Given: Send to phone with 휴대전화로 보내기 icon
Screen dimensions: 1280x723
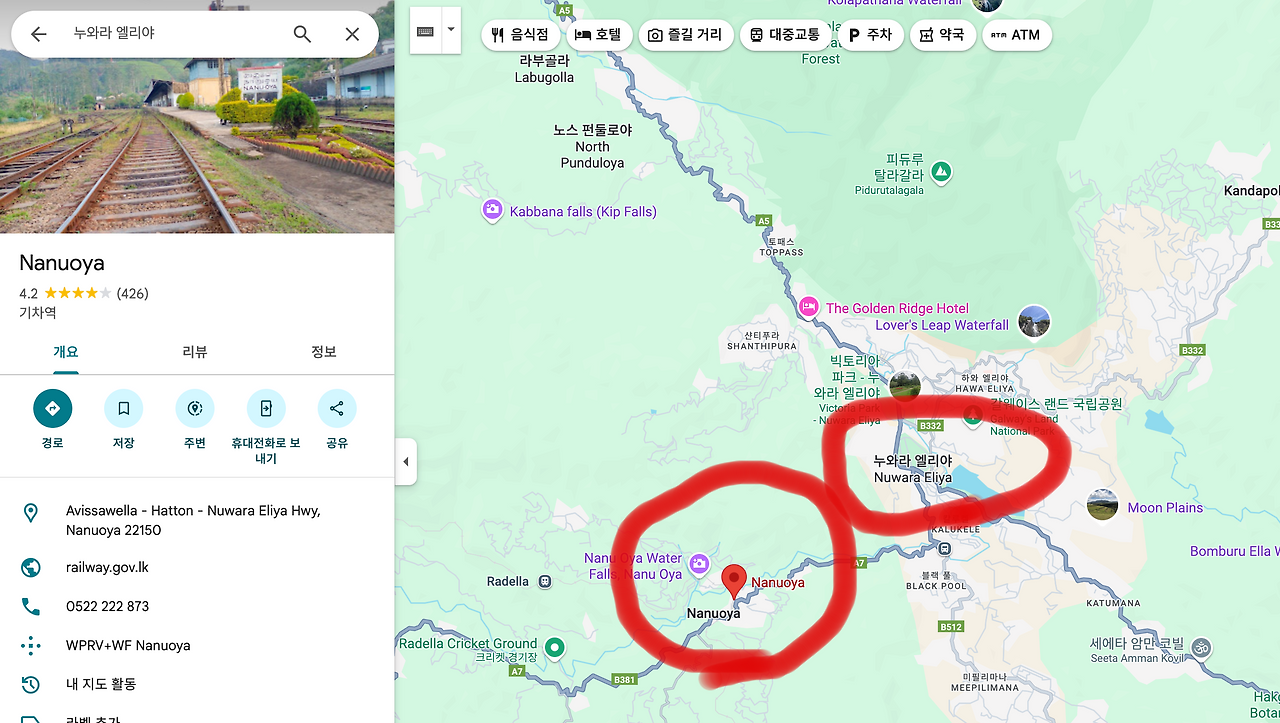Looking at the screenshot, I should [266, 408].
